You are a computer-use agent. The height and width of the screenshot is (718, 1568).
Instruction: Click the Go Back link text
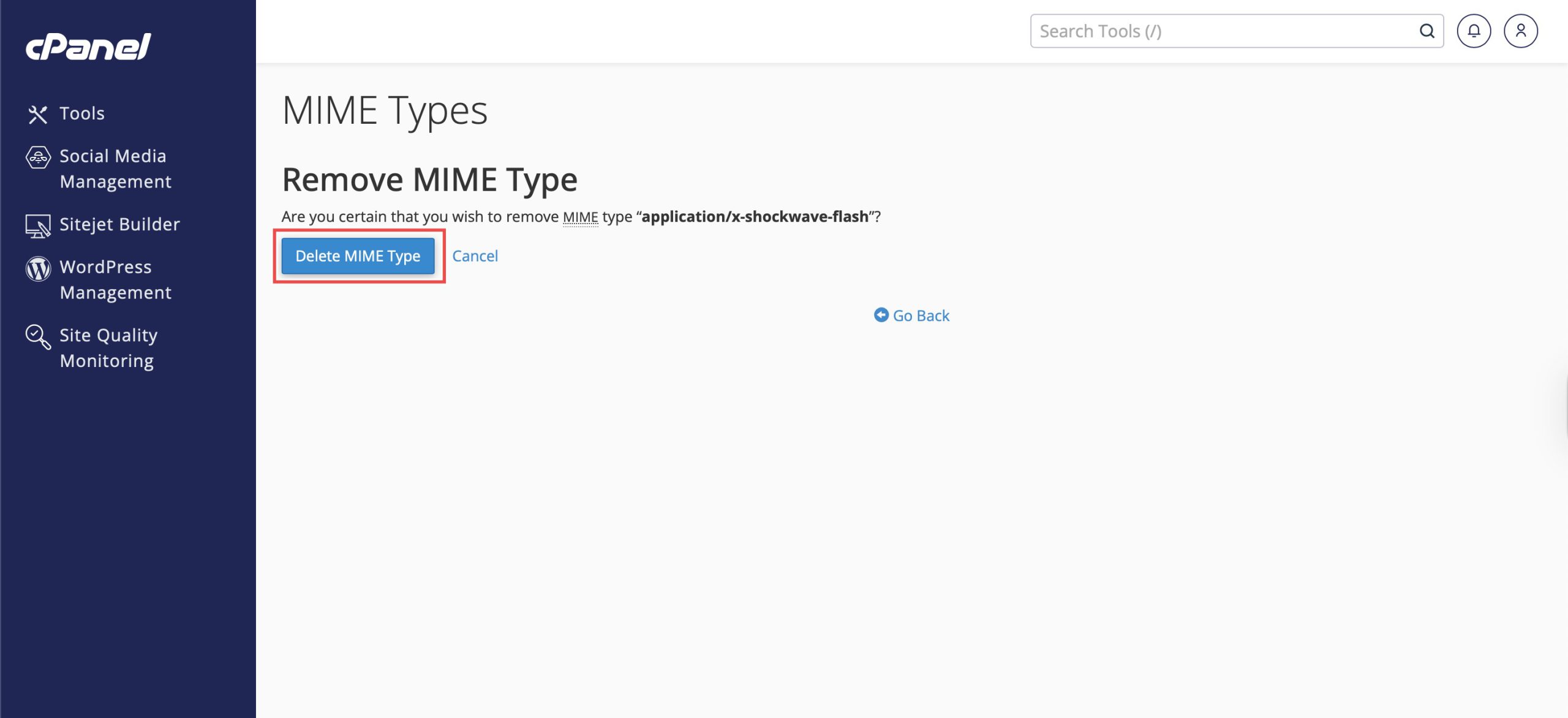pos(921,316)
